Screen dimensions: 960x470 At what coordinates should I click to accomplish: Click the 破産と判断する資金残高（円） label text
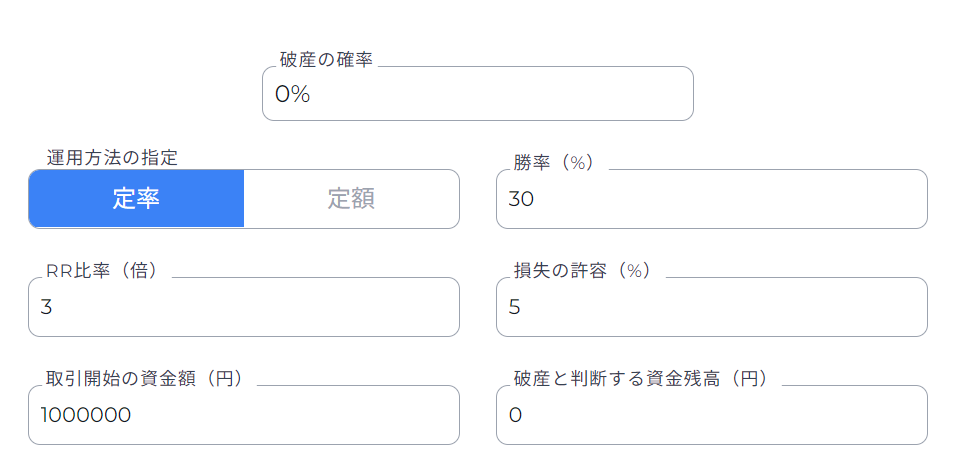[x=640, y=379]
